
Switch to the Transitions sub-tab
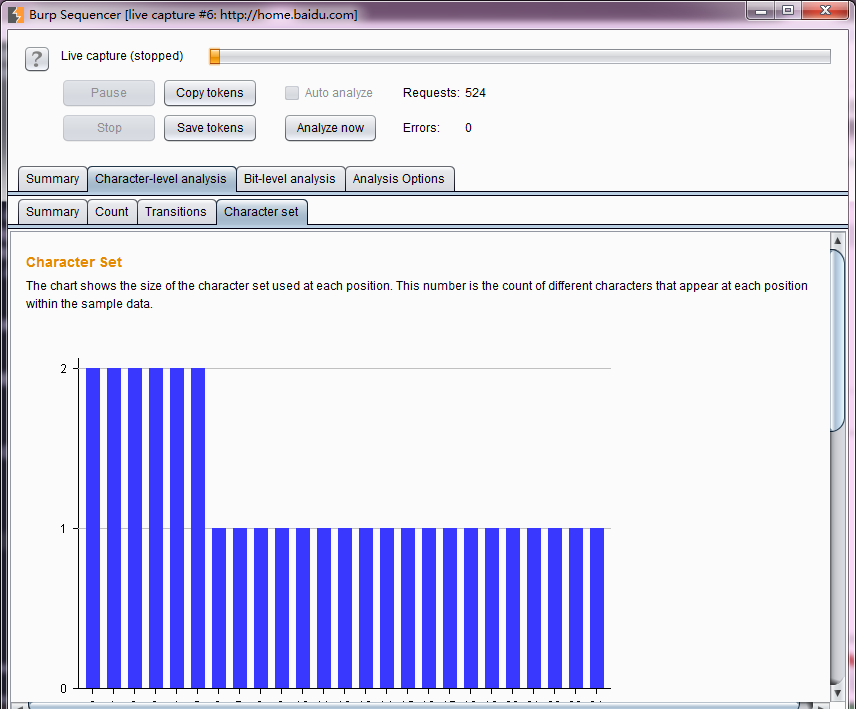point(176,212)
